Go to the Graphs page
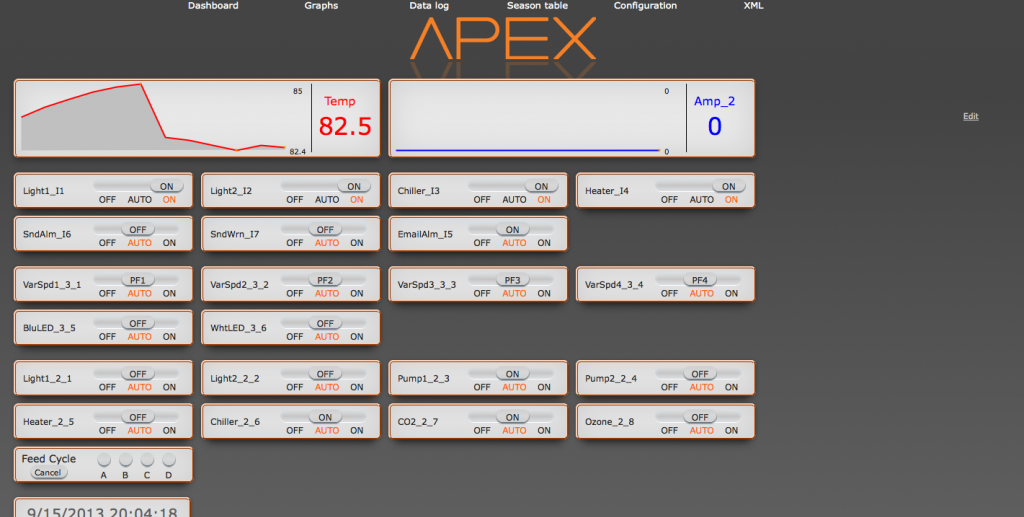This screenshot has width=1024, height=517. click(321, 6)
